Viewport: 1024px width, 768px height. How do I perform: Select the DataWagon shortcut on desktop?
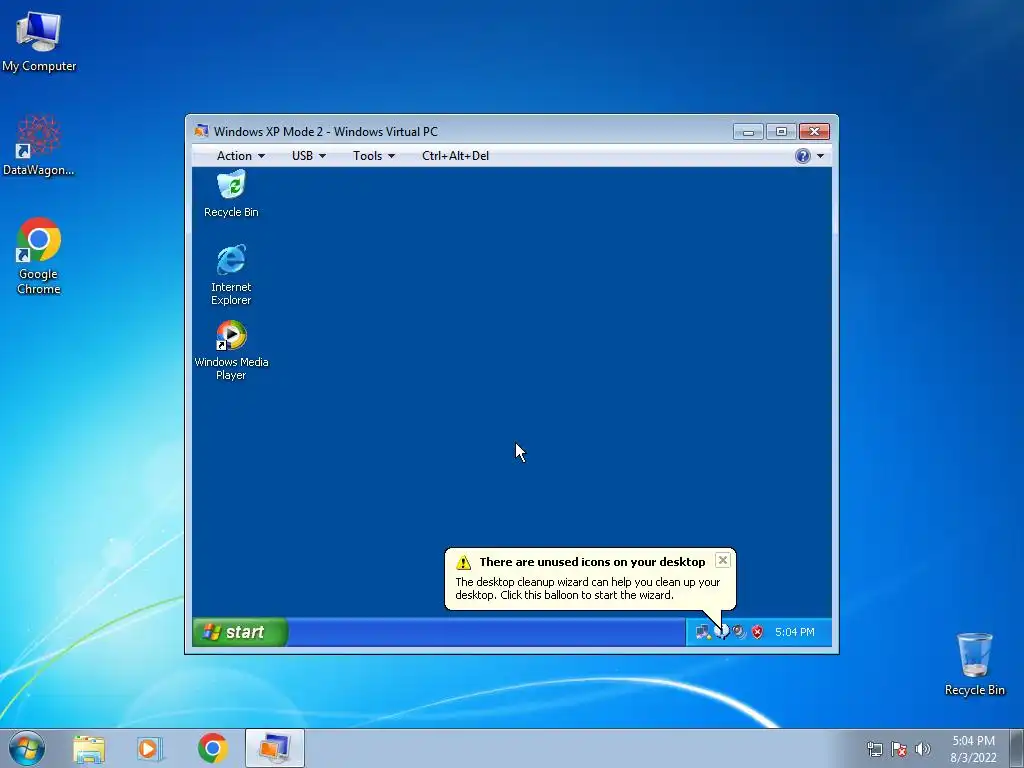tap(39, 145)
